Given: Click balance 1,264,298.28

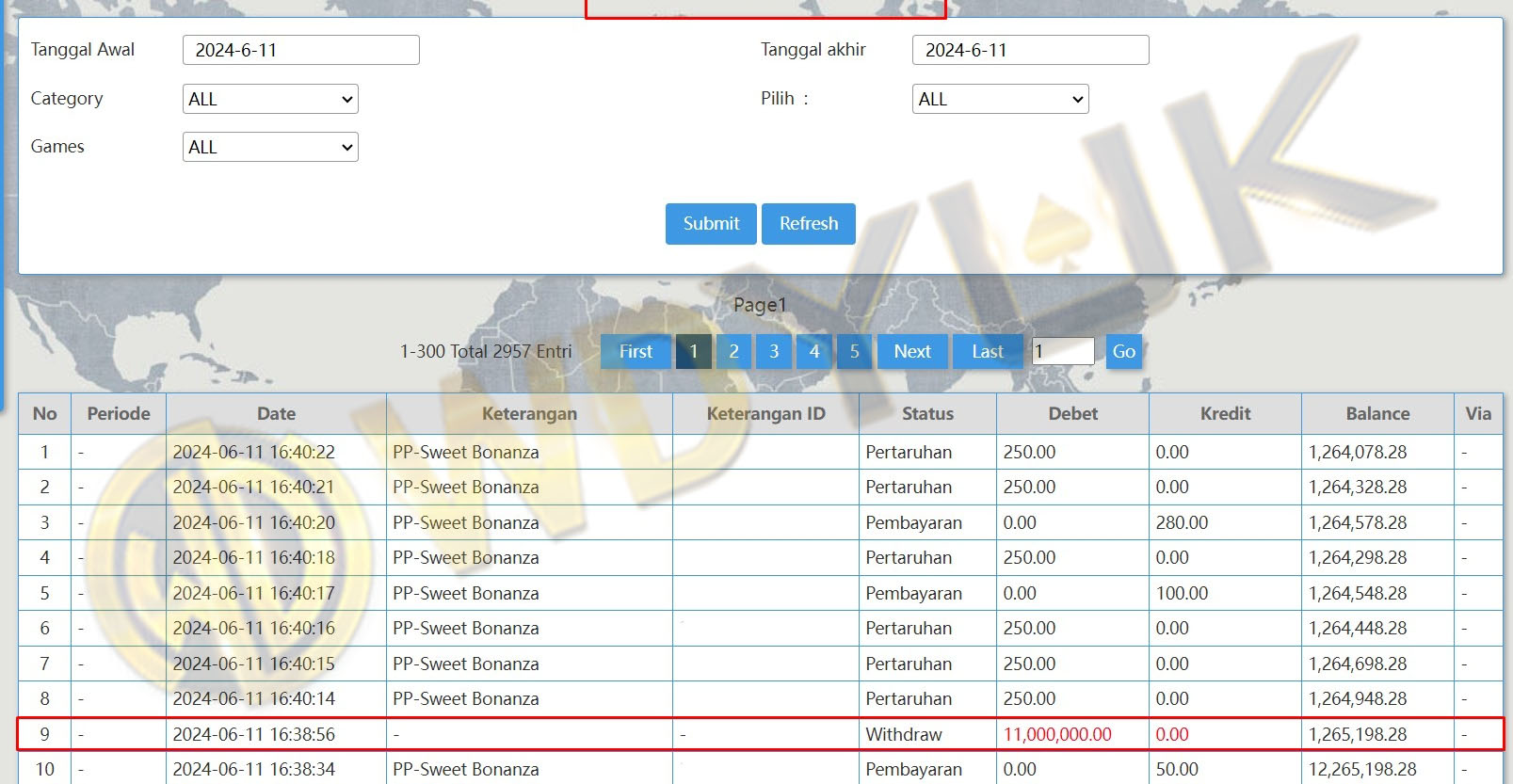Looking at the screenshot, I should coord(1358,557).
